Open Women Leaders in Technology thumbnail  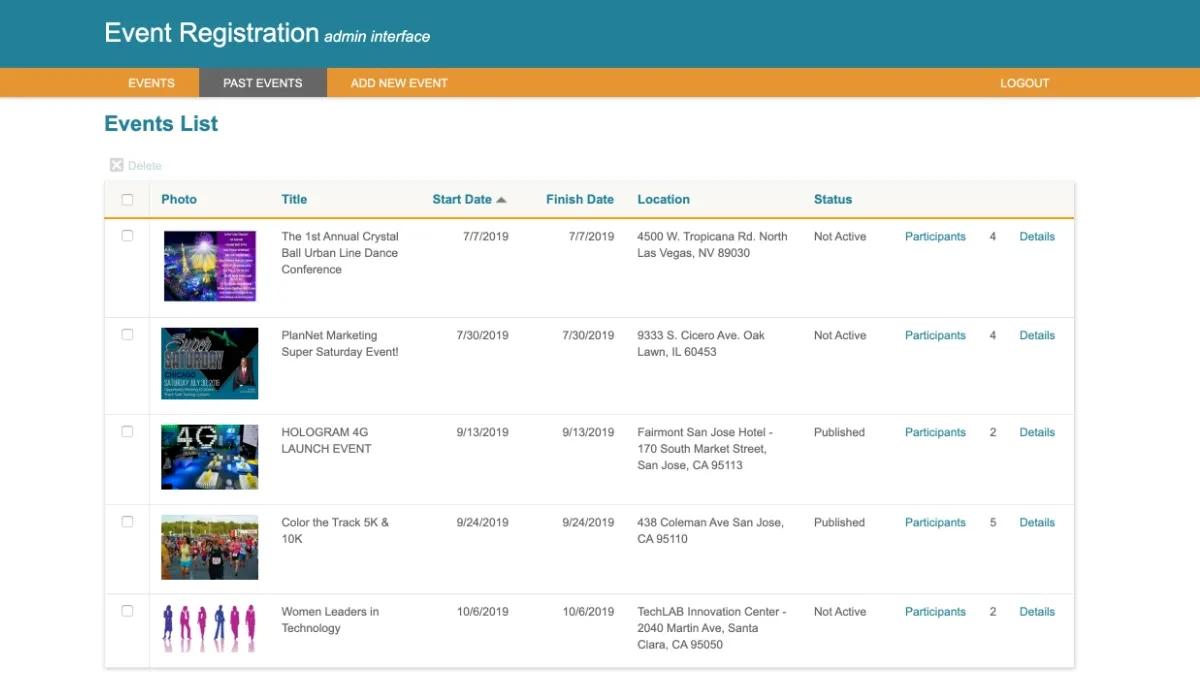click(210, 628)
